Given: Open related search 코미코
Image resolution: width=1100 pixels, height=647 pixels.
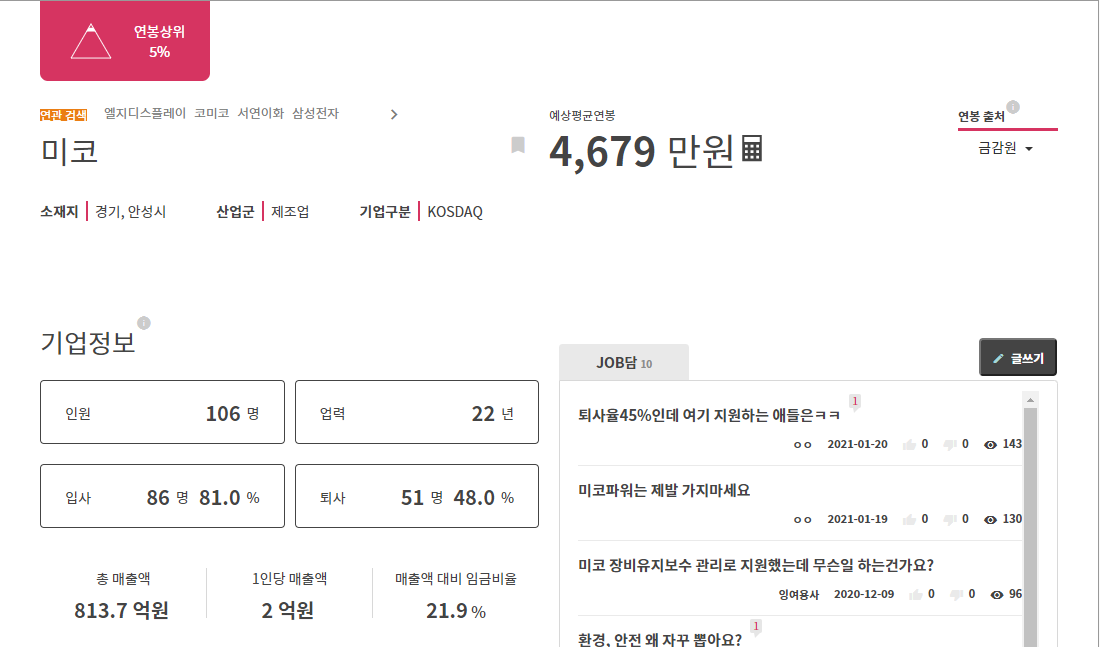Looking at the screenshot, I should (x=212, y=114).
